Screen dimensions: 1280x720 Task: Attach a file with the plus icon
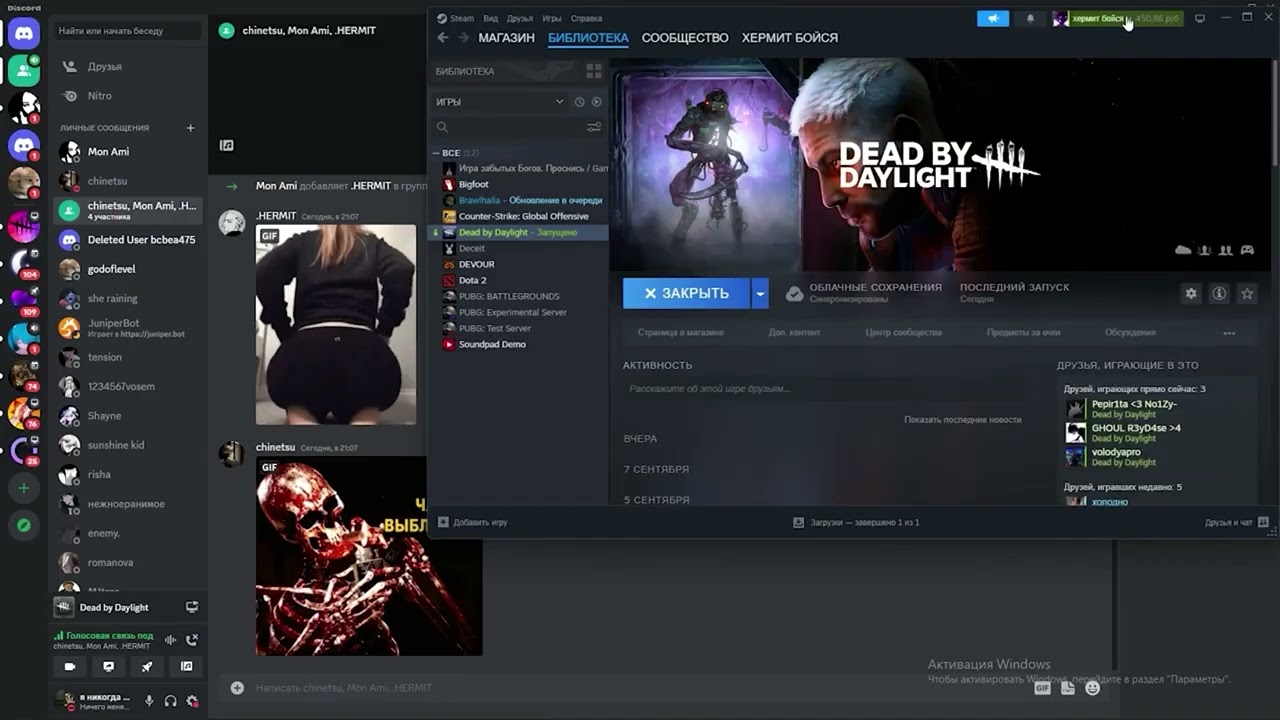tap(237, 688)
